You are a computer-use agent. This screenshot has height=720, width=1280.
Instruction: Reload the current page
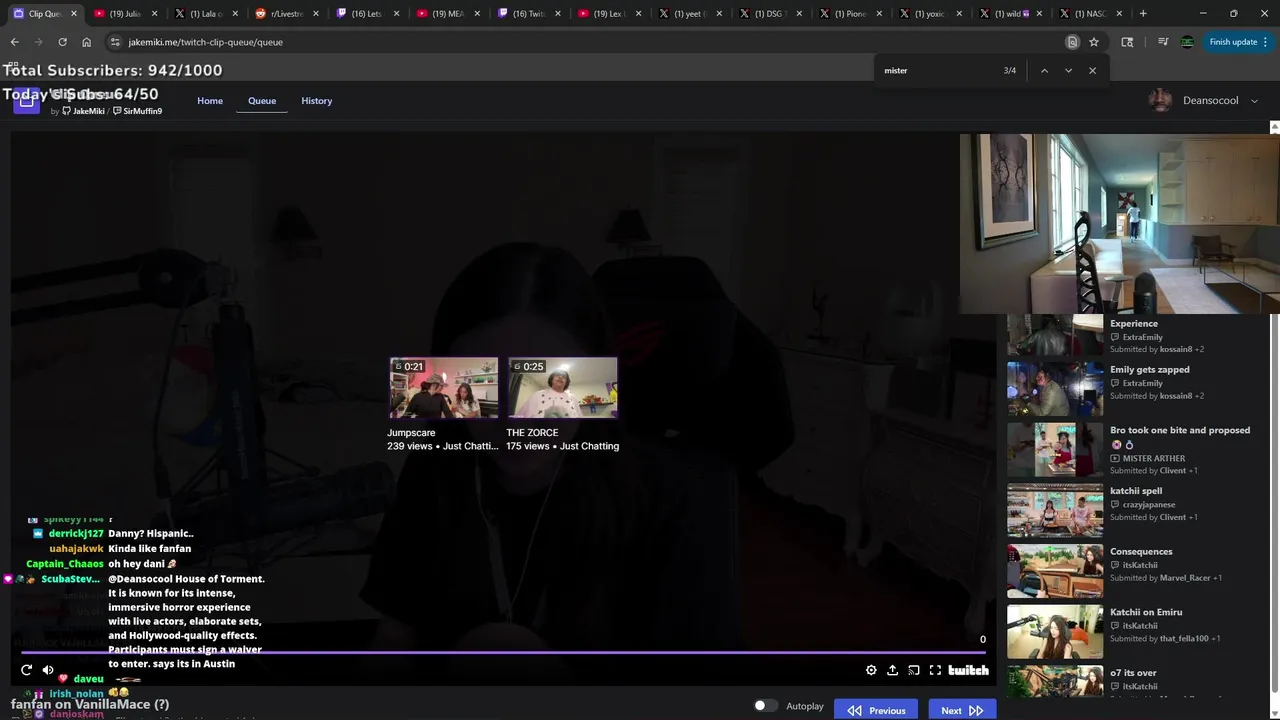(62, 42)
